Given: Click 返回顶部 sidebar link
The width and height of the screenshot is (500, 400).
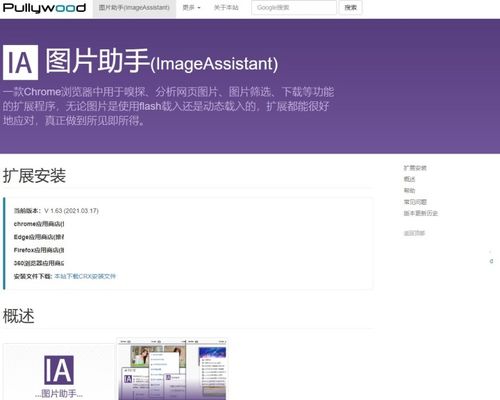Looking at the screenshot, I should point(414,233).
